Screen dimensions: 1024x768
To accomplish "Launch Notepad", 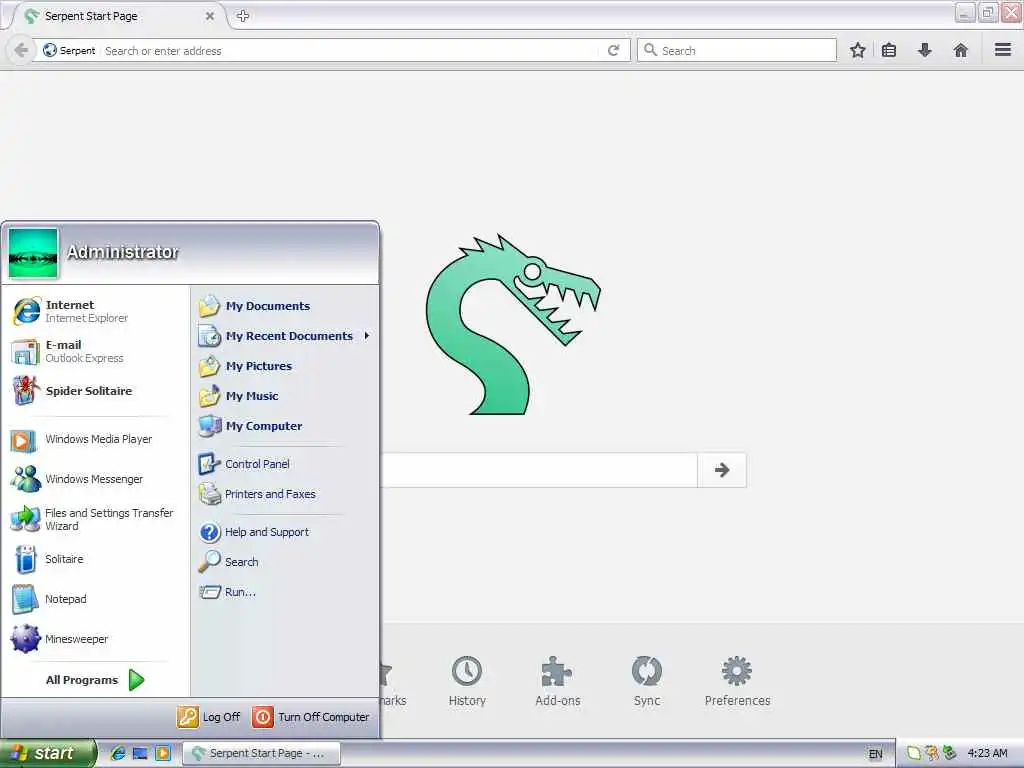I will pyautogui.click(x=49, y=599).
